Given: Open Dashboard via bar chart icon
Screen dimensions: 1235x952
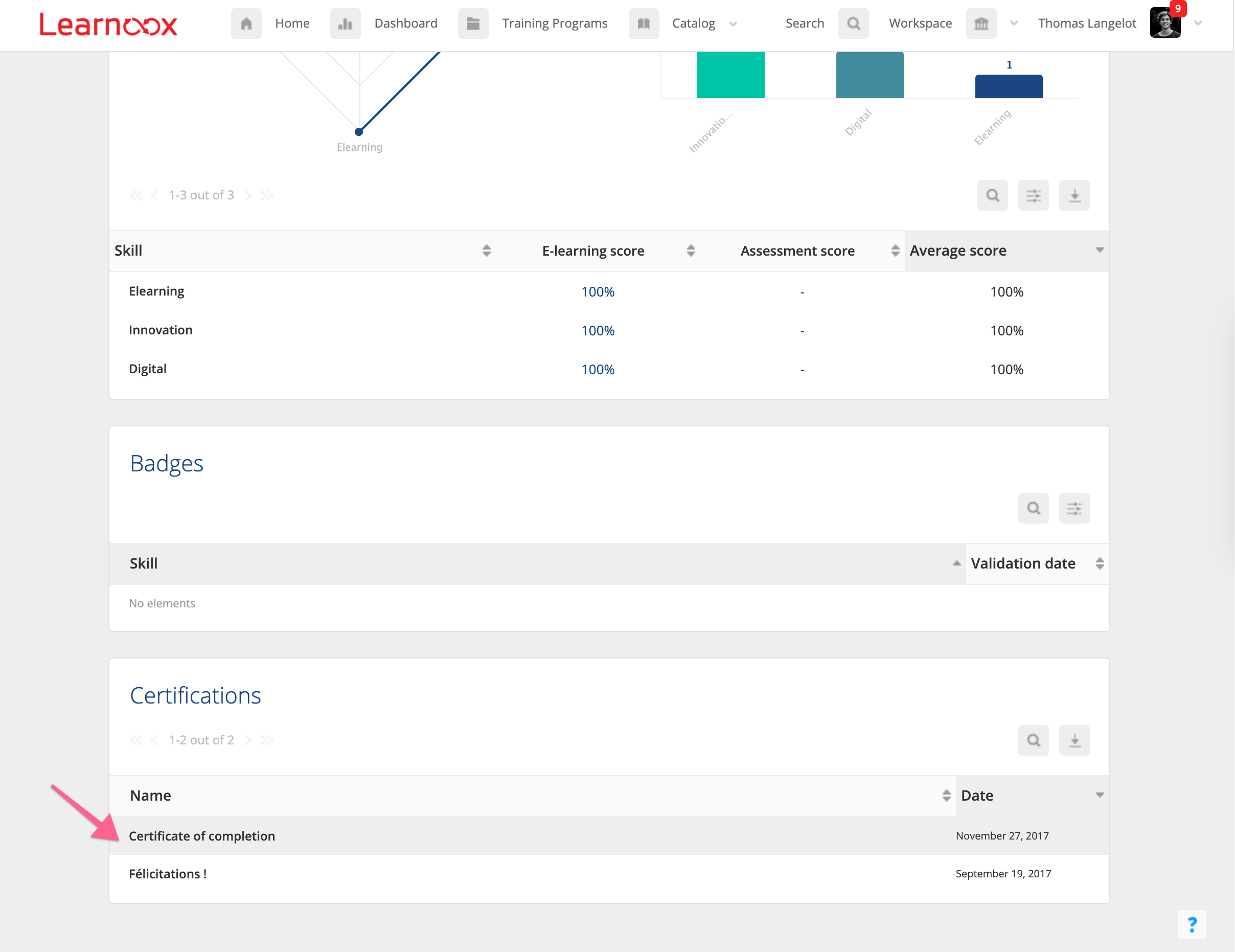Looking at the screenshot, I should click(x=345, y=23).
